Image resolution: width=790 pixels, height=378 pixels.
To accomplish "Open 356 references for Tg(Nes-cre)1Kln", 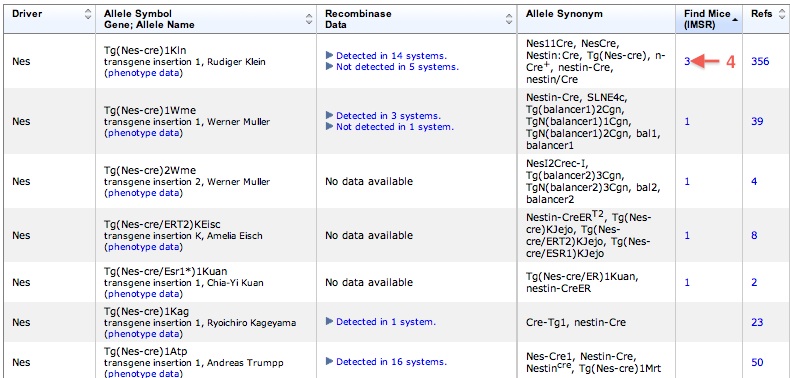I will pos(760,61).
